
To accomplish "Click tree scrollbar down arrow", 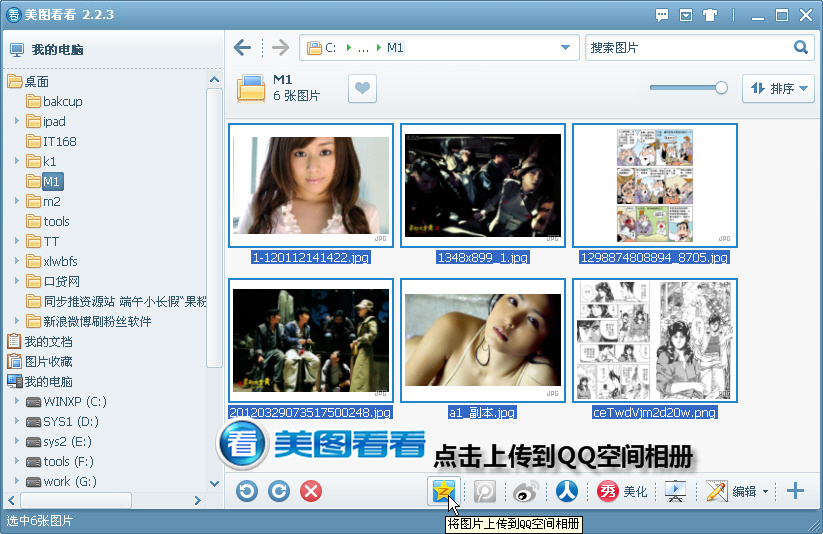I will click(214, 484).
